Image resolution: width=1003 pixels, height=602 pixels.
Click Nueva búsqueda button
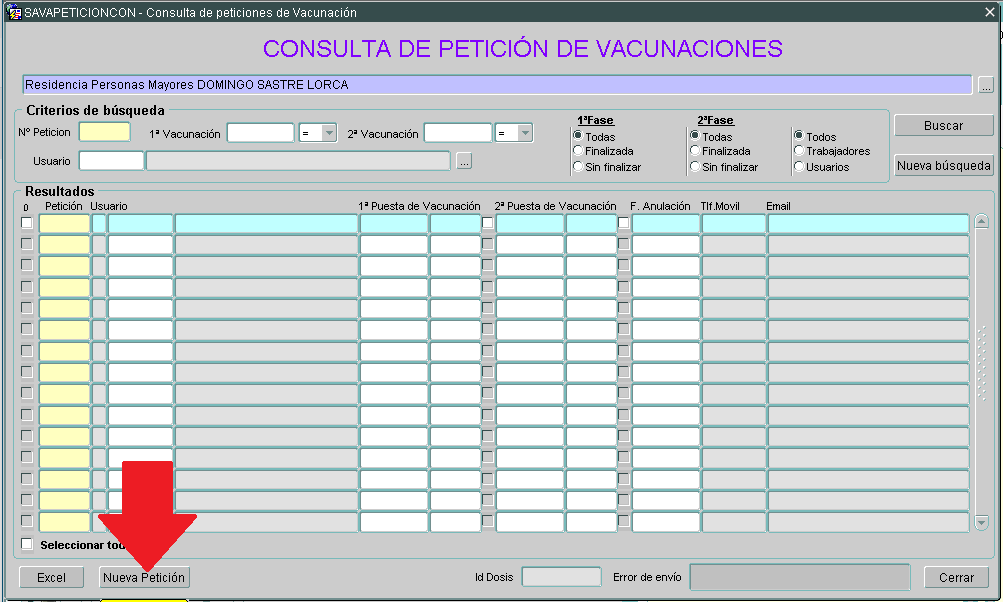pos(943,166)
